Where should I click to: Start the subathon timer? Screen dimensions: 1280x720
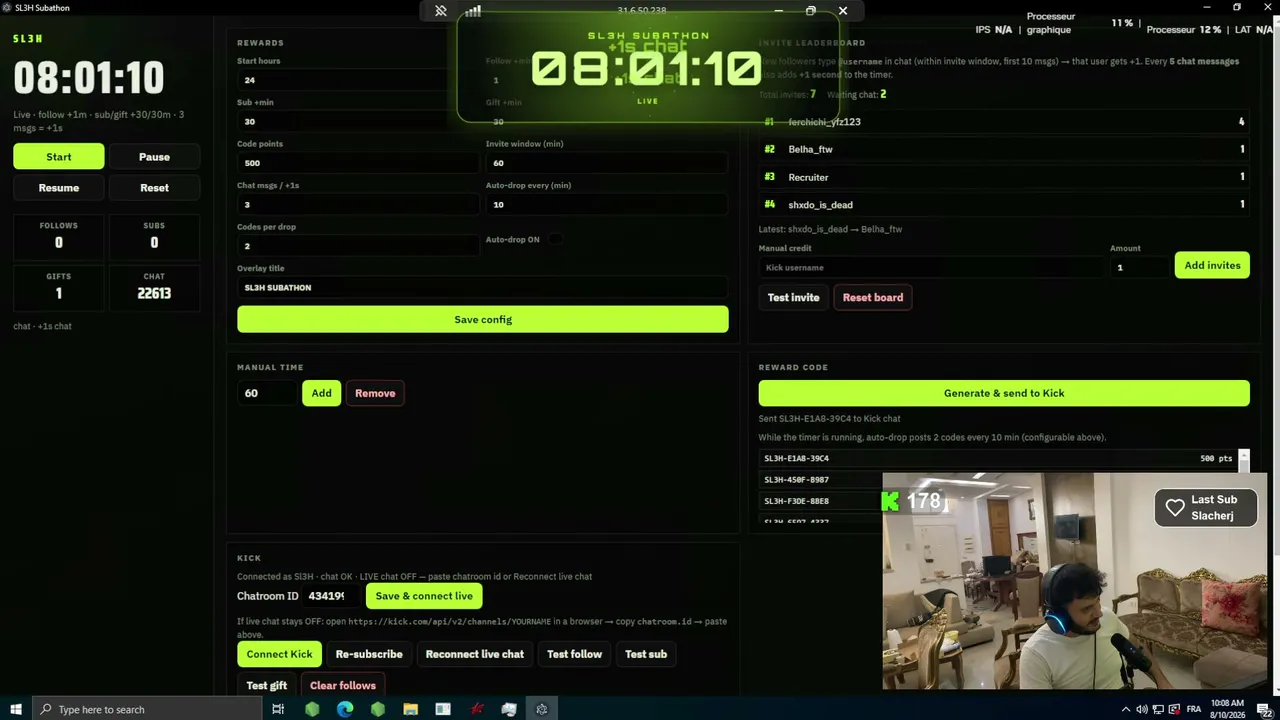[59, 156]
